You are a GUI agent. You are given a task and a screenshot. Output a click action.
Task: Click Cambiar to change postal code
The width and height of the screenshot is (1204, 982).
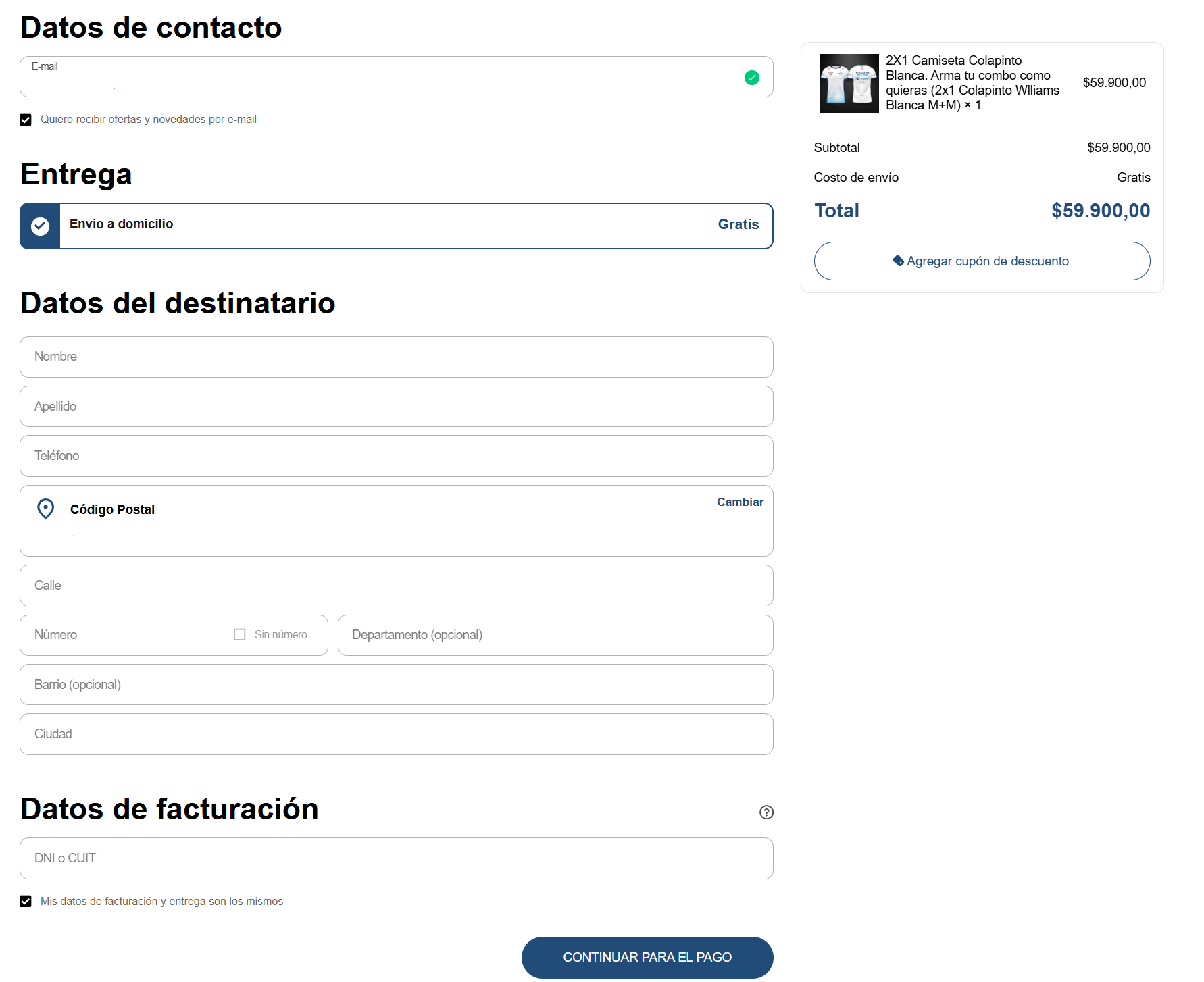click(x=740, y=502)
